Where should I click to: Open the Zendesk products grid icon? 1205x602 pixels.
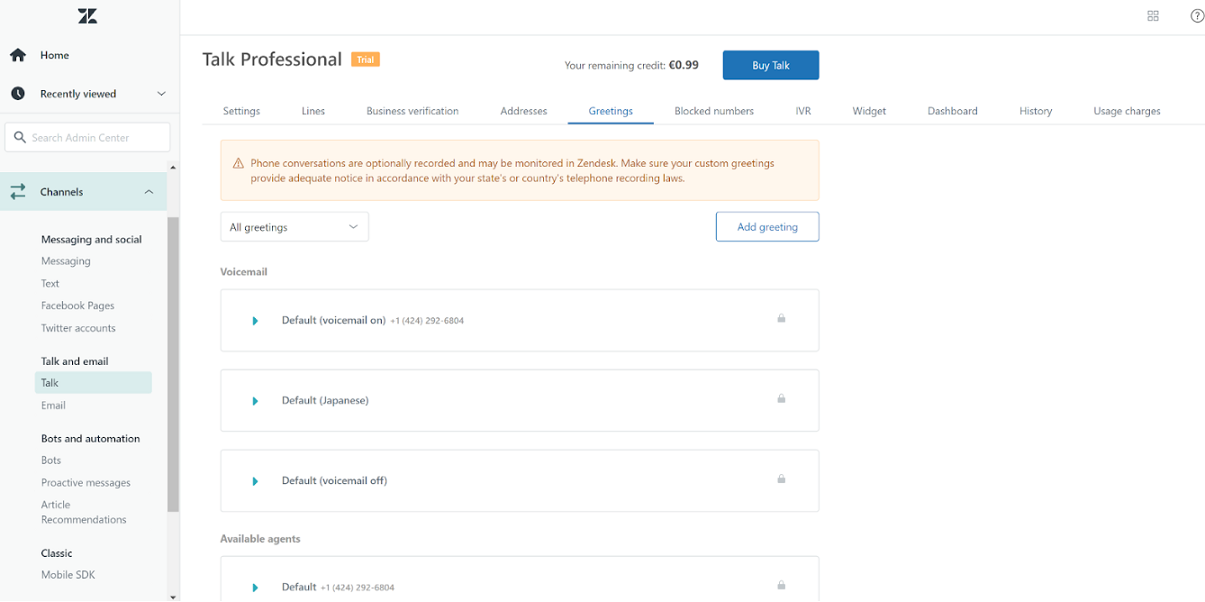(1153, 16)
